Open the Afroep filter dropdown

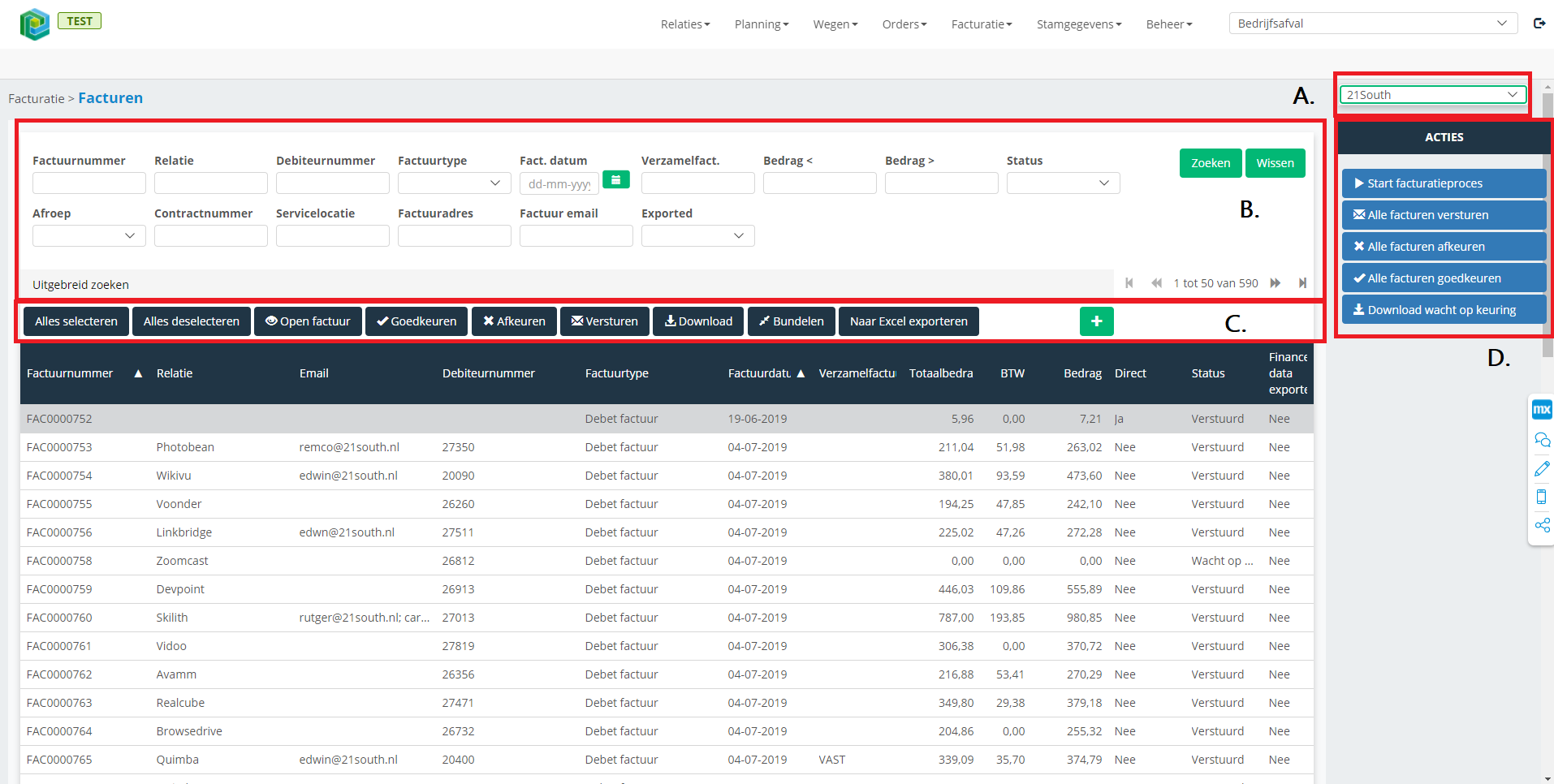(88, 236)
